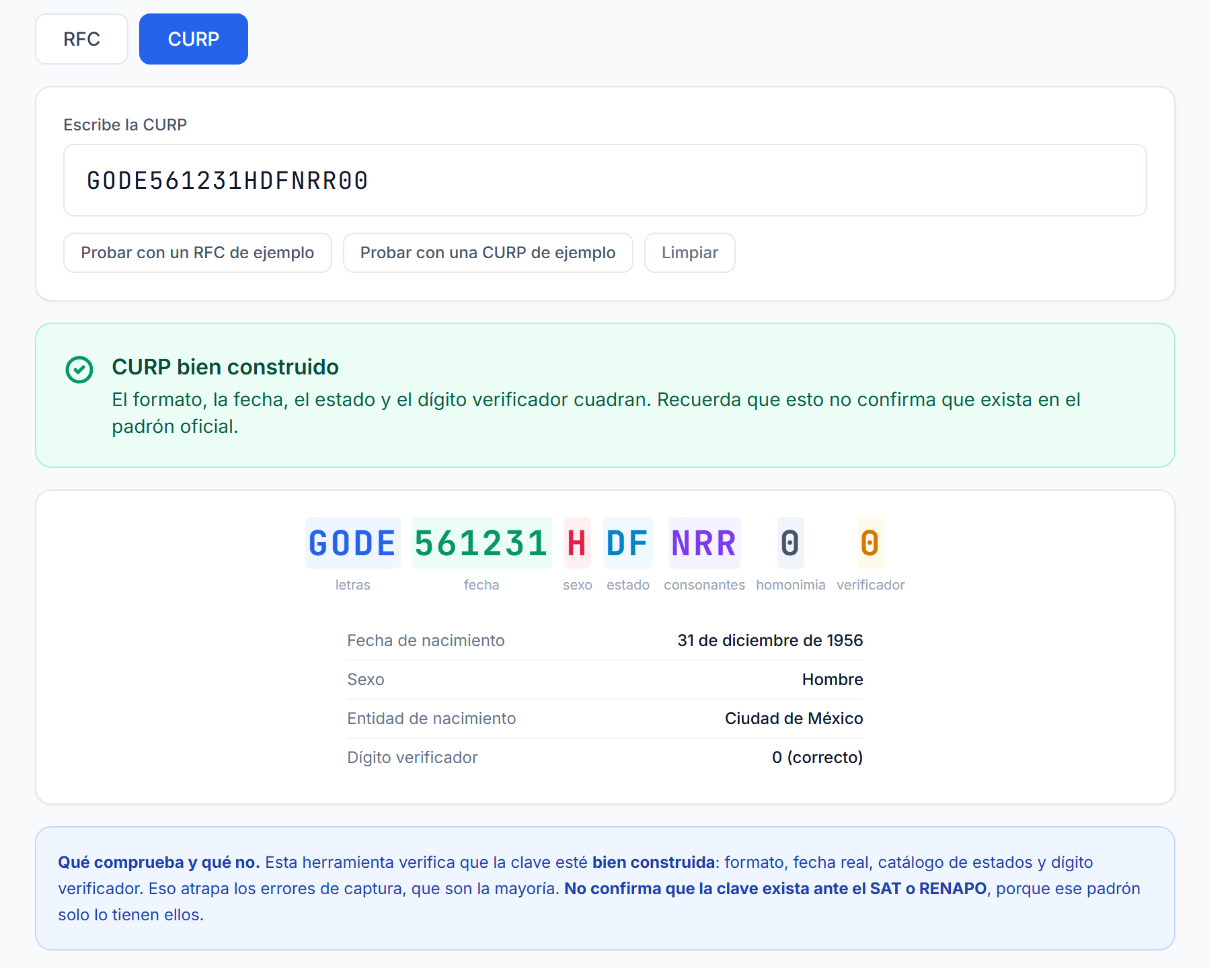Click the Entidad de nacimiento value
This screenshot has width=1232, height=968.
click(x=794, y=719)
